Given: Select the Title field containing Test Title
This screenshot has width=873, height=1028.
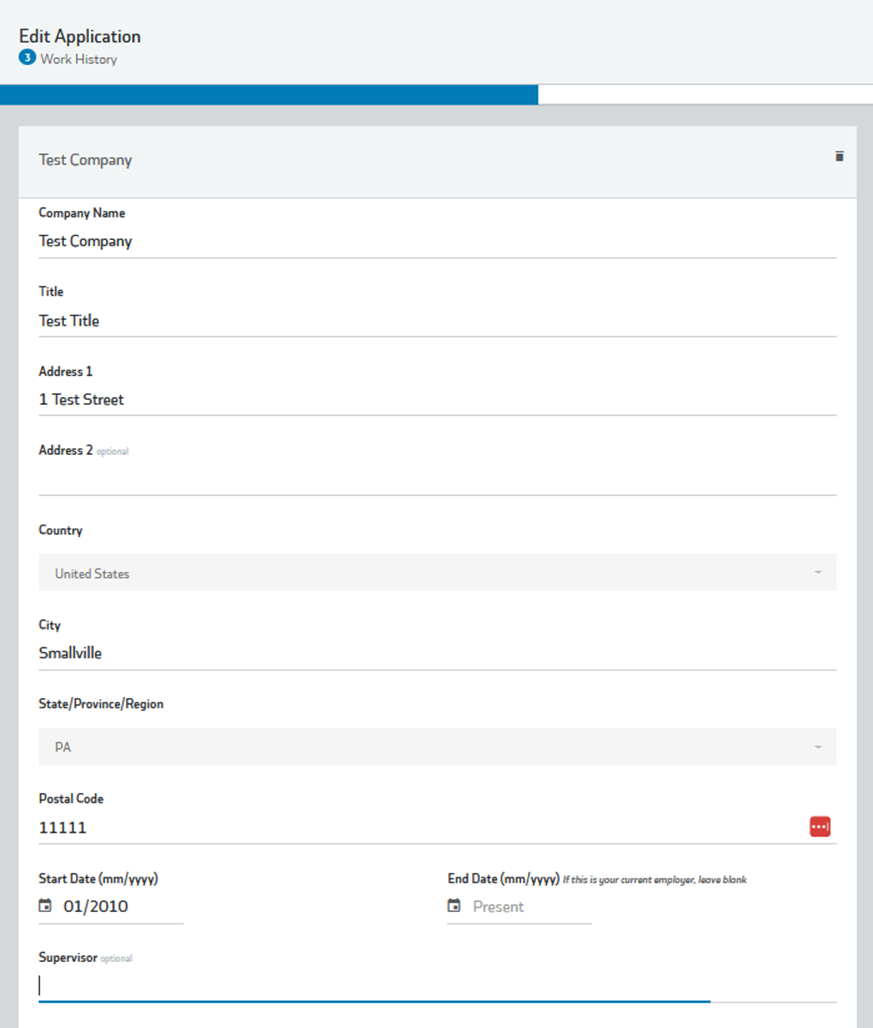Looking at the screenshot, I should pyautogui.click(x=437, y=321).
